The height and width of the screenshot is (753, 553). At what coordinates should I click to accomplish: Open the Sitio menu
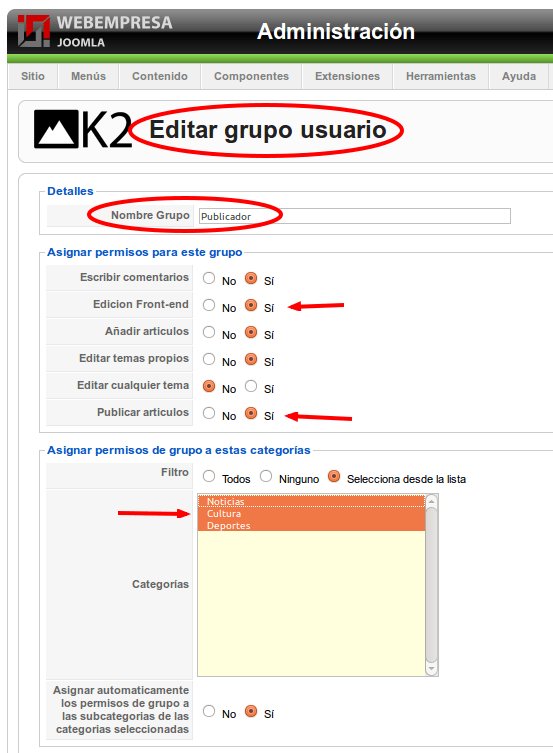click(x=33, y=76)
